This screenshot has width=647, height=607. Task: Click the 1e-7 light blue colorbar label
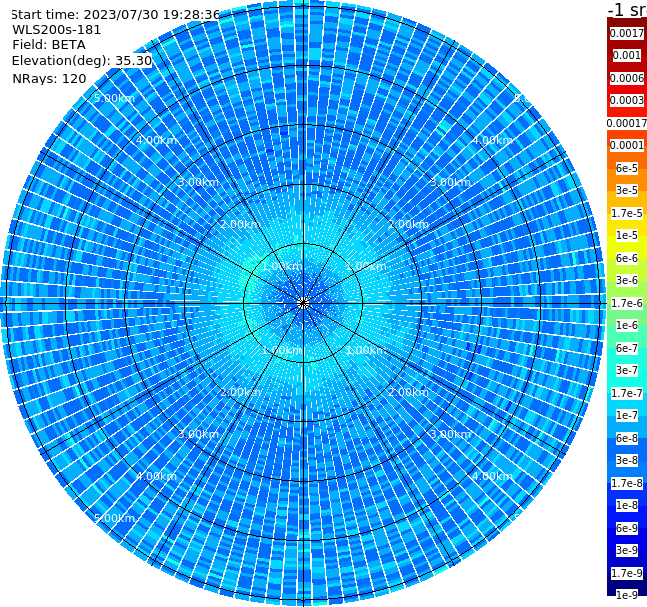[x=626, y=415]
